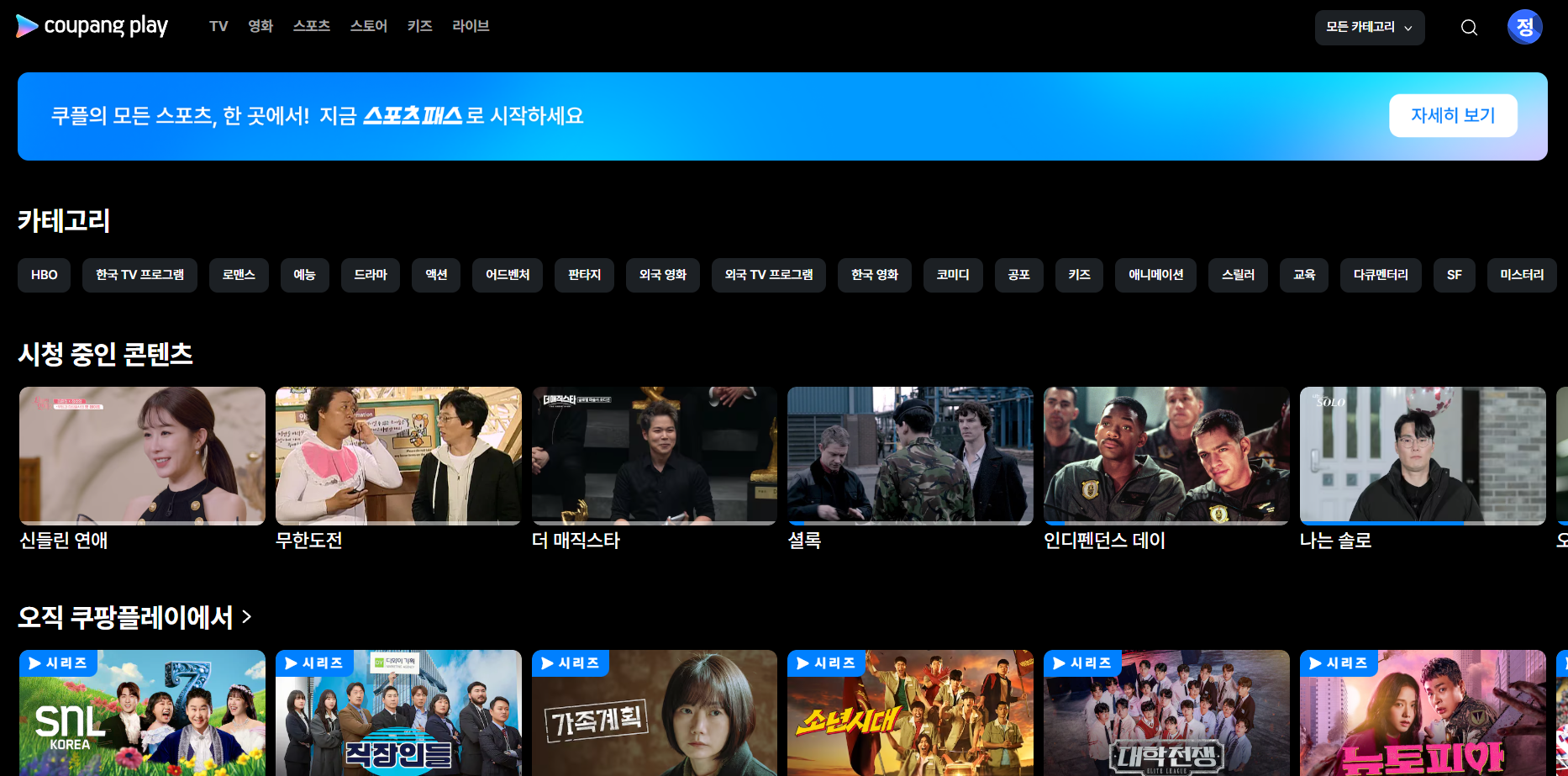The width and height of the screenshot is (1568, 776).
Task: Open the 소년시대 series poster
Action: click(x=910, y=713)
